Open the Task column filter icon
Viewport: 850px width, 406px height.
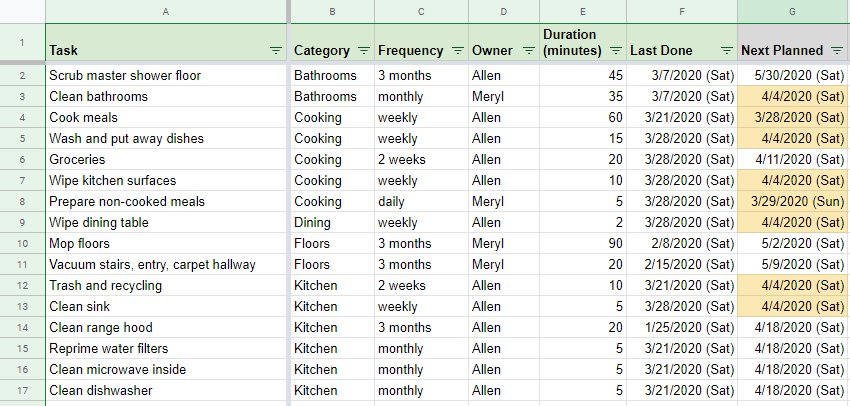[x=276, y=50]
